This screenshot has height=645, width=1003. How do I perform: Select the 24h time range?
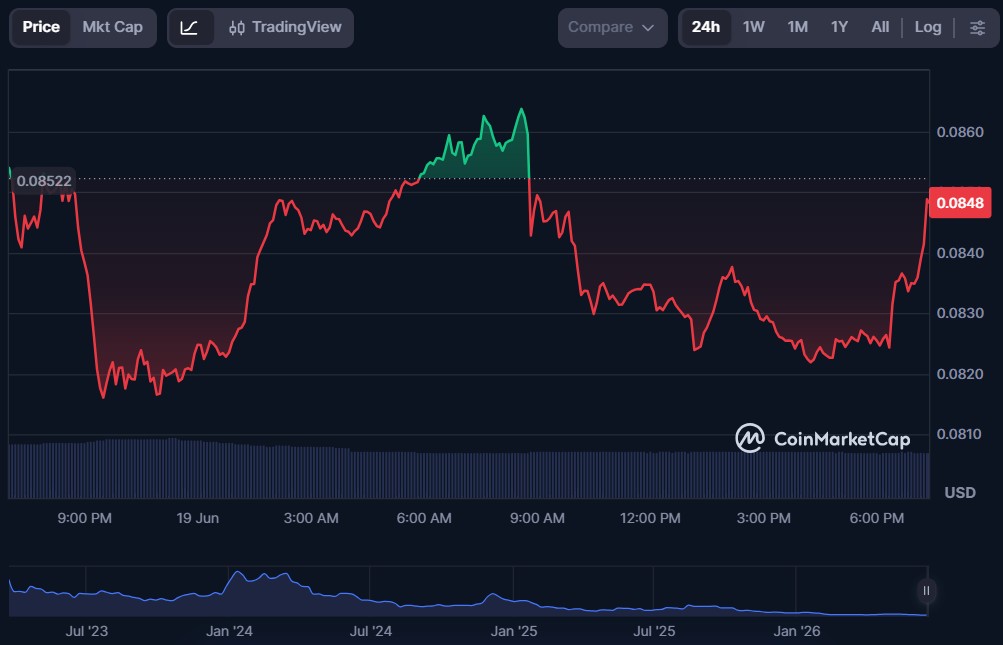[706, 28]
